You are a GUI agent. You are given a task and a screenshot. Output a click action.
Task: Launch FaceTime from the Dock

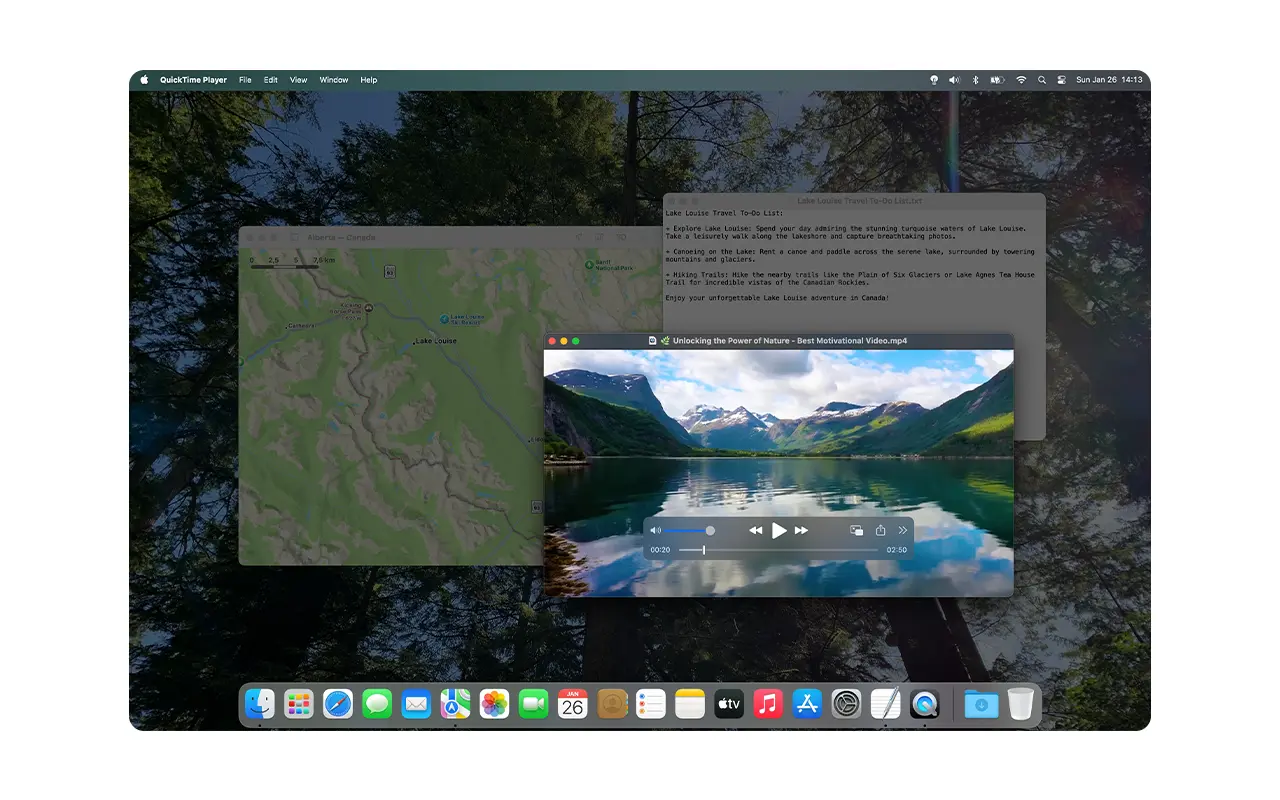pos(533,704)
